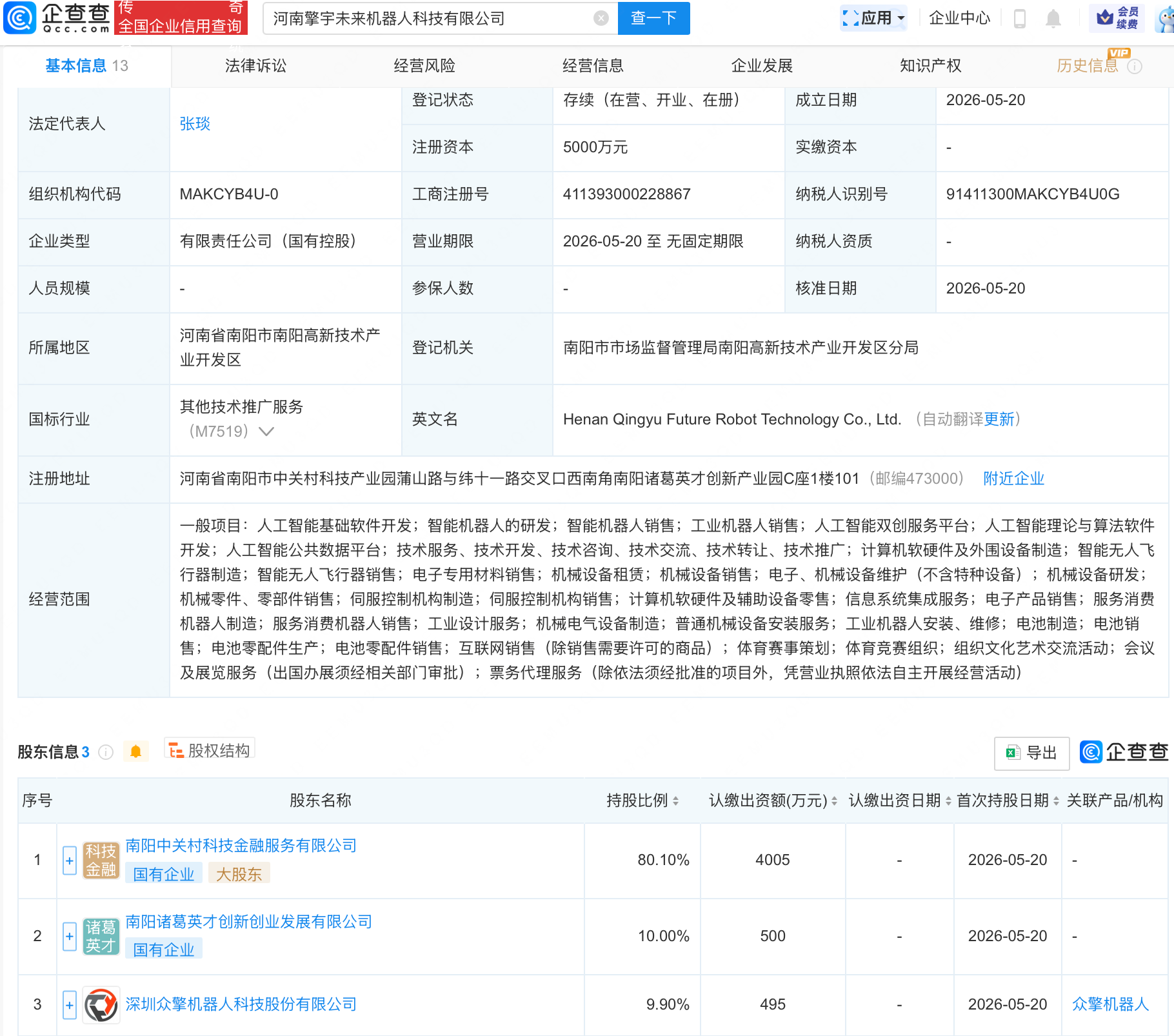
Task: Open 深圳众擎机器人科技股份有限公司 shareholder link
Action: (x=241, y=1004)
